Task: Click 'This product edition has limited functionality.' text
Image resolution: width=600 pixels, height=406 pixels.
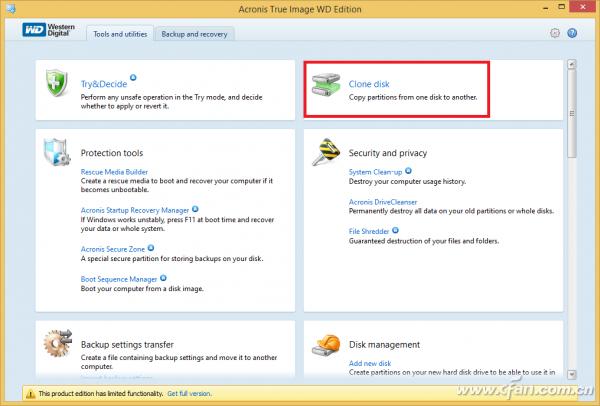Action: (x=101, y=394)
